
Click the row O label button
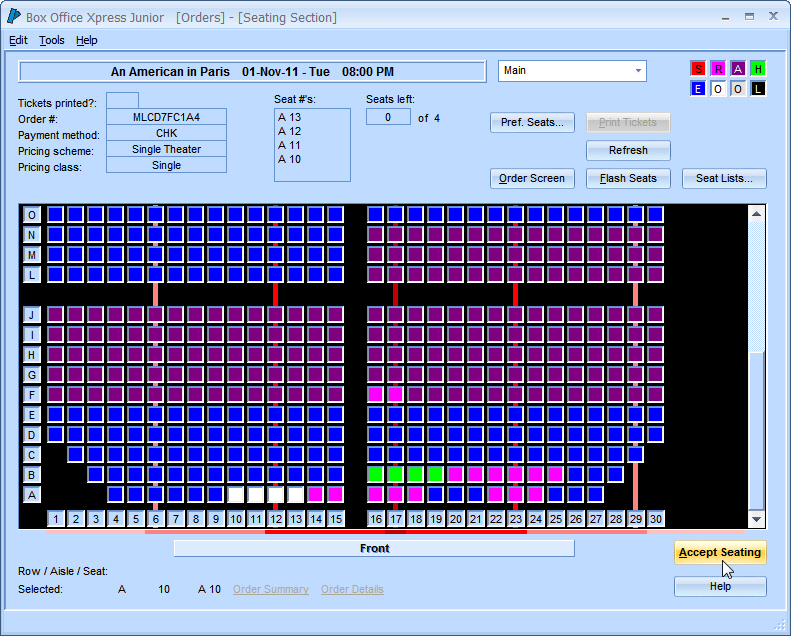pos(32,215)
